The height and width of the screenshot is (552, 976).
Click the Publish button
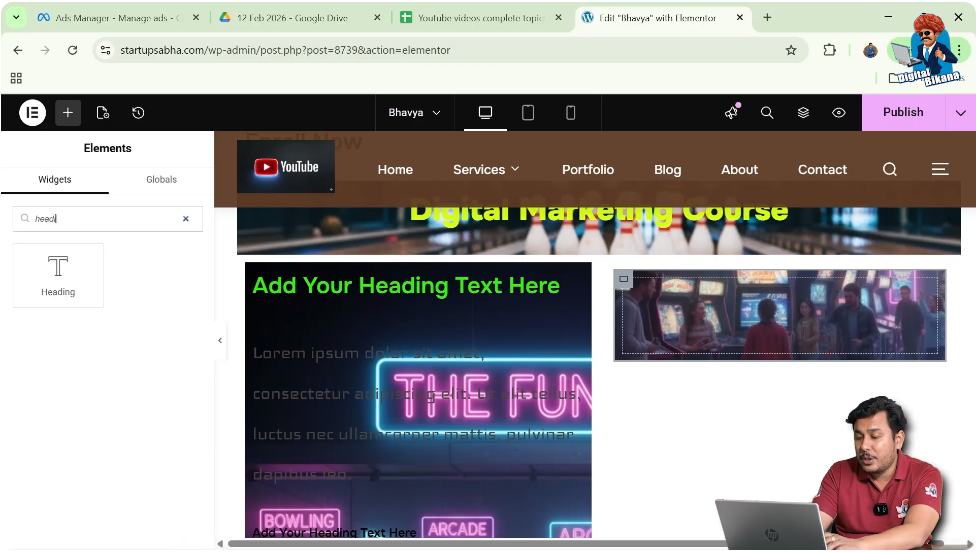pos(902,113)
